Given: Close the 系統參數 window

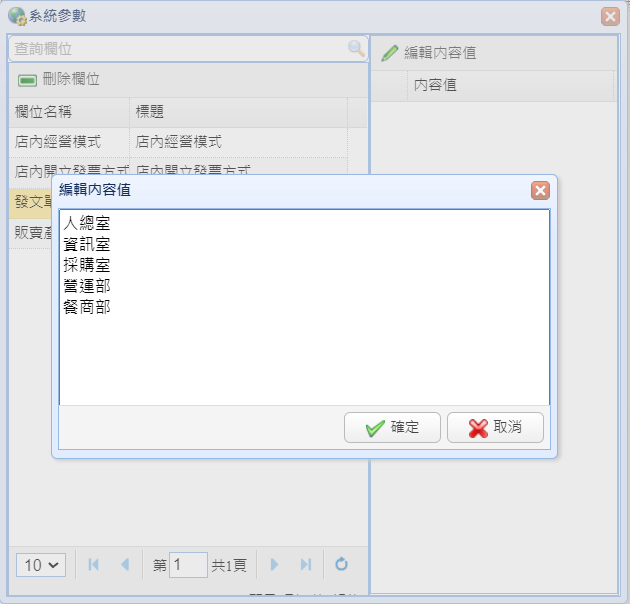Looking at the screenshot, I should click(x=610, y=17).
